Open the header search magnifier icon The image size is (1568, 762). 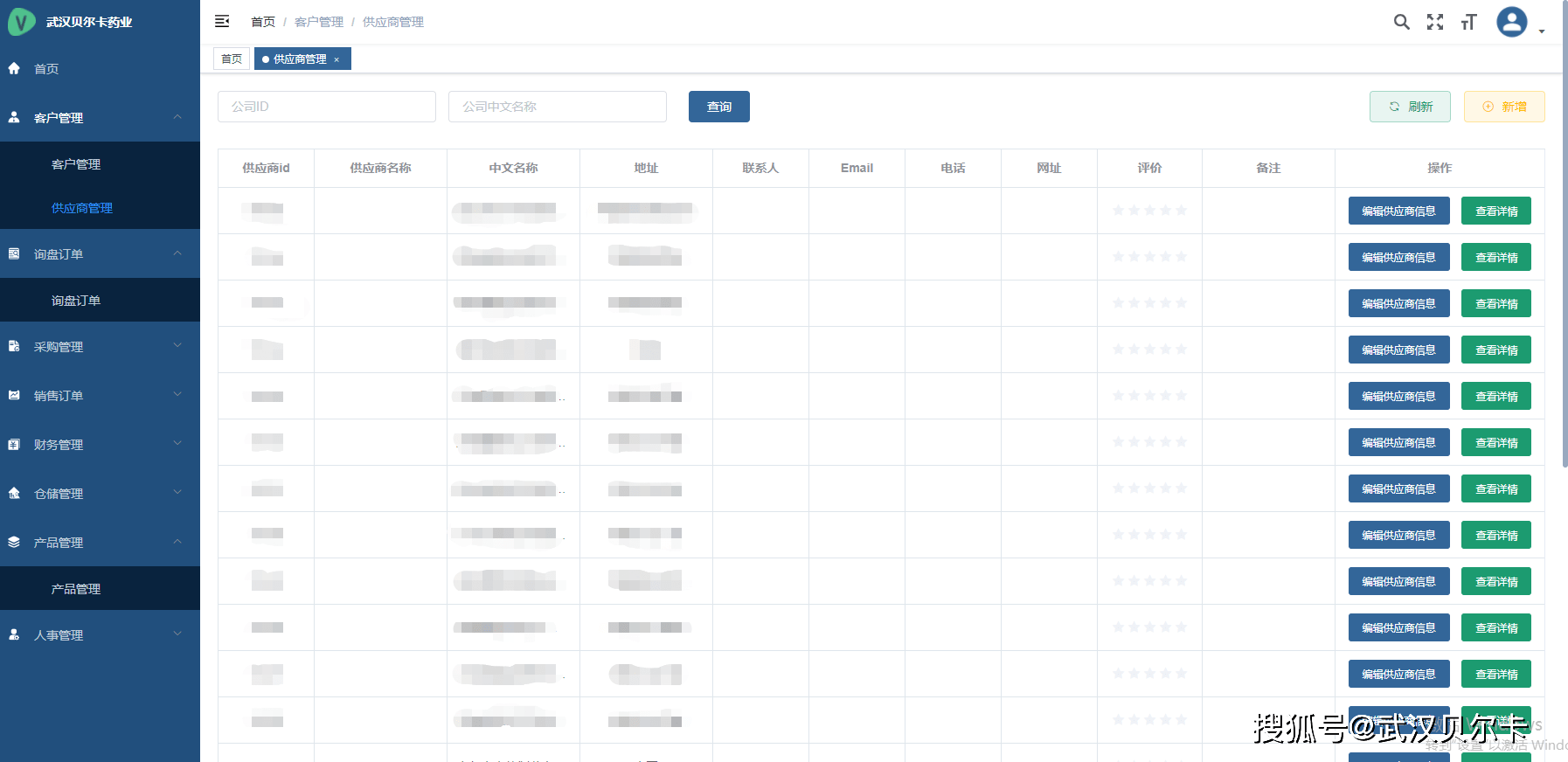(x=1401, y=22)
